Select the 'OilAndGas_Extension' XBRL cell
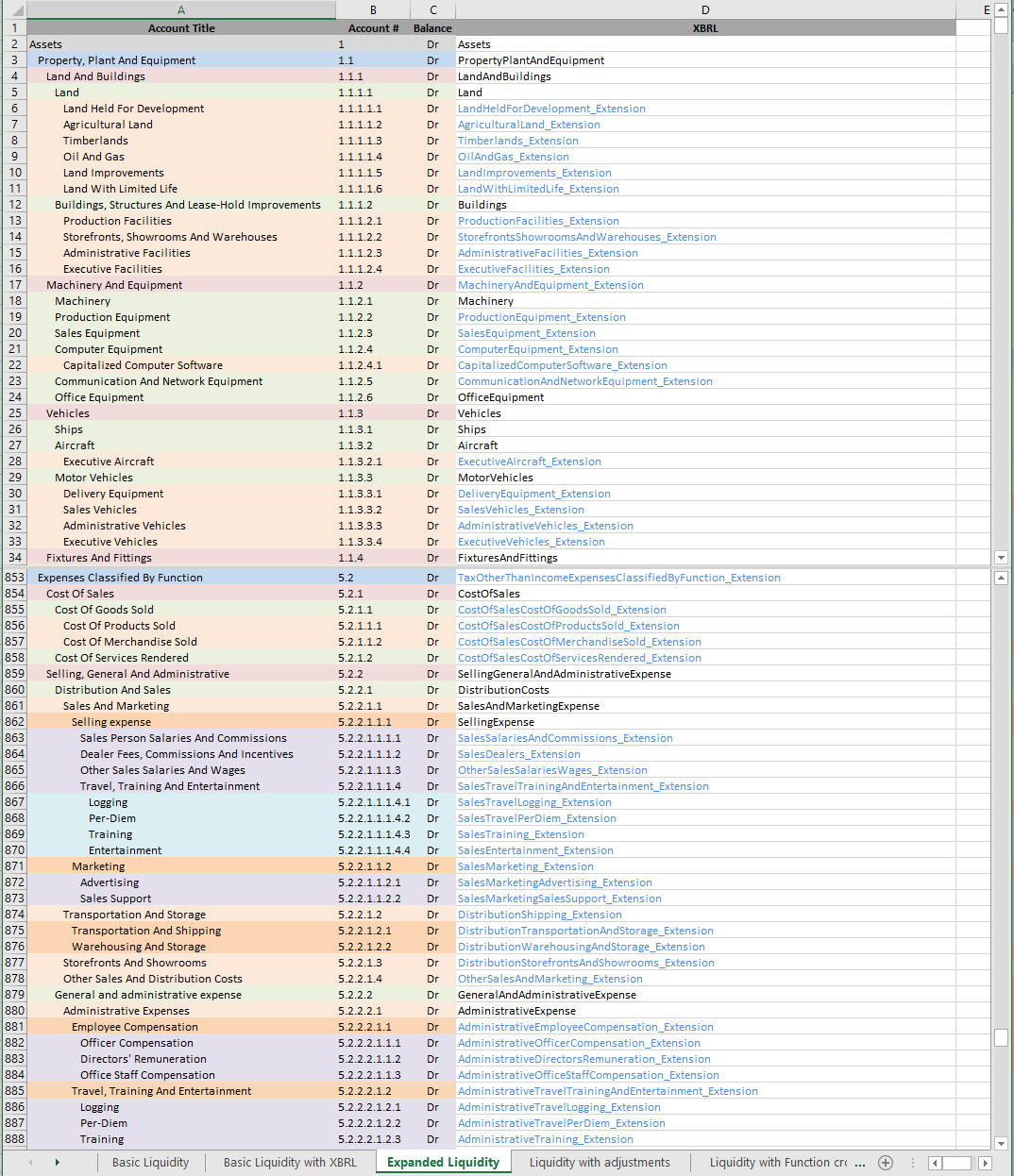Image resolution: width=1014 pixels, height=1176 pixels. click(x=705, y=157)
